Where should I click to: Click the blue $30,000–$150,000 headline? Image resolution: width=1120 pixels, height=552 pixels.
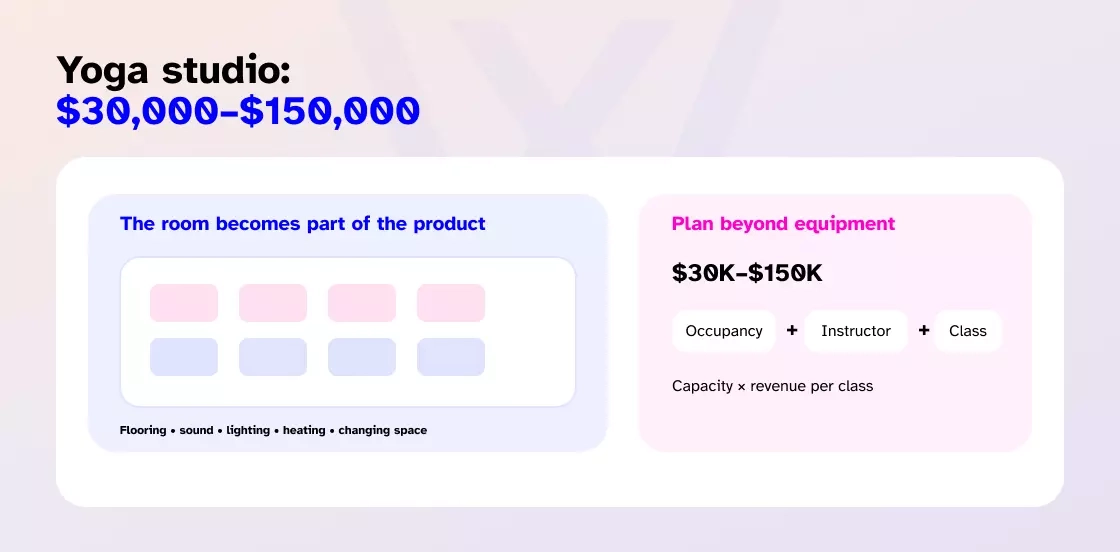(238, 111)
